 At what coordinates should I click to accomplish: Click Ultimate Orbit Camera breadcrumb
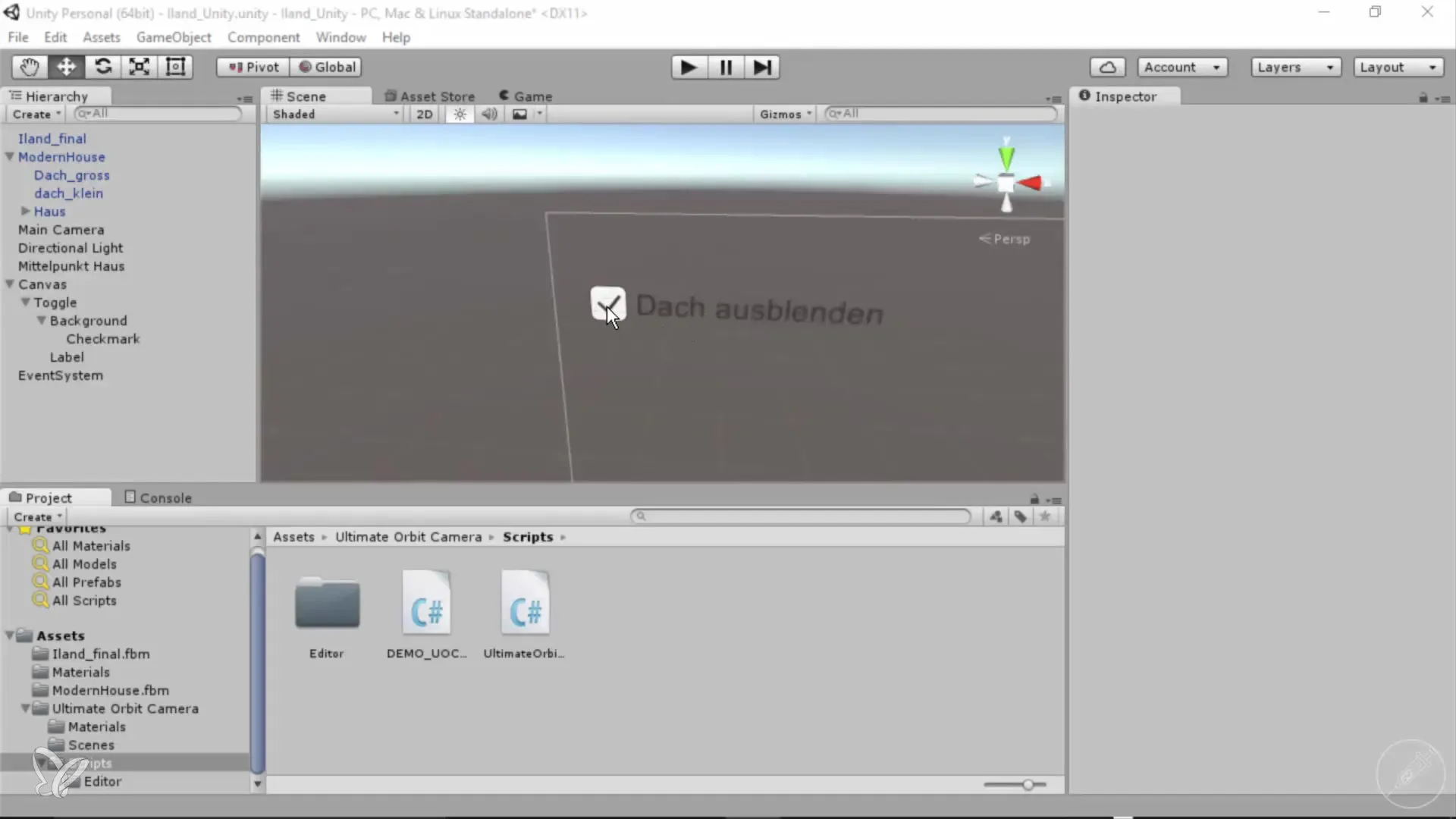(408, 536)
